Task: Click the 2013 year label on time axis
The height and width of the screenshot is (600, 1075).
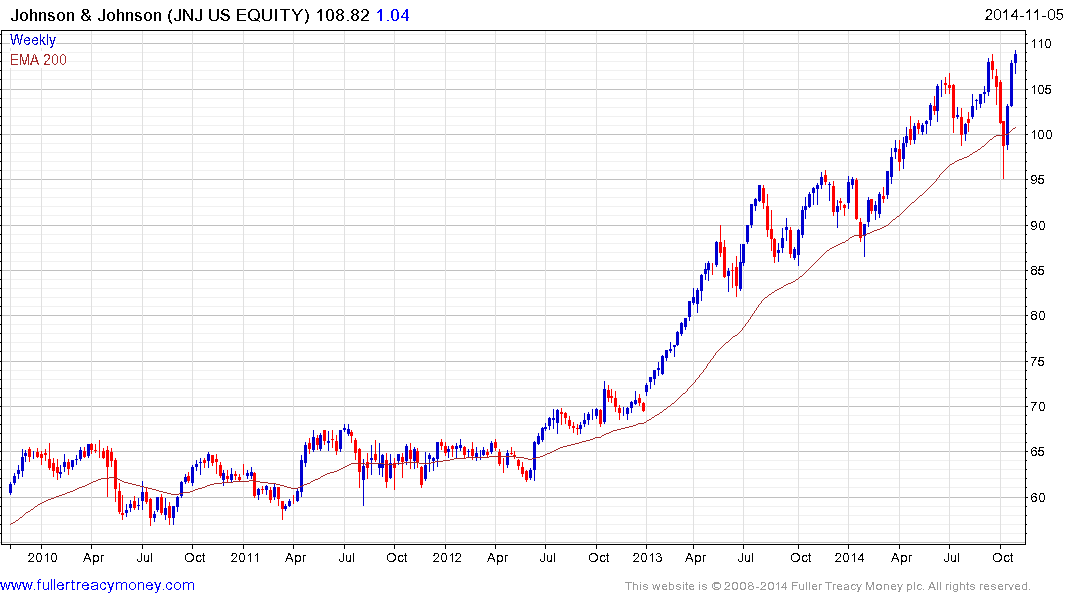Action: 648,557
